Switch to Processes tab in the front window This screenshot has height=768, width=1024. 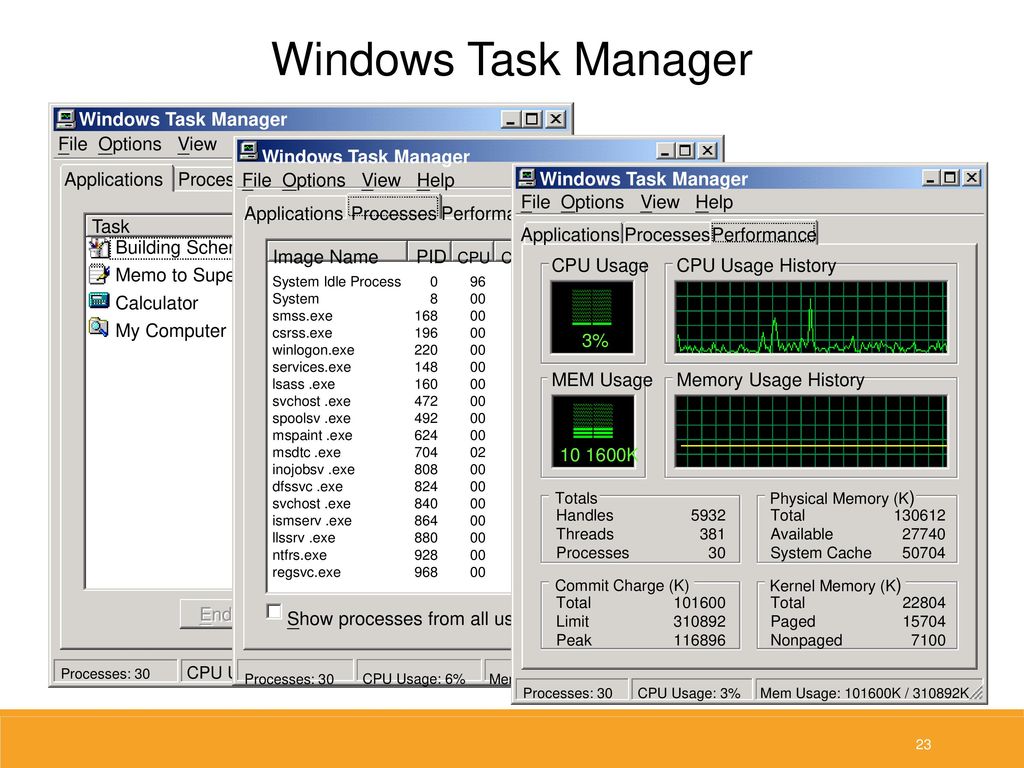coord(667,234)
